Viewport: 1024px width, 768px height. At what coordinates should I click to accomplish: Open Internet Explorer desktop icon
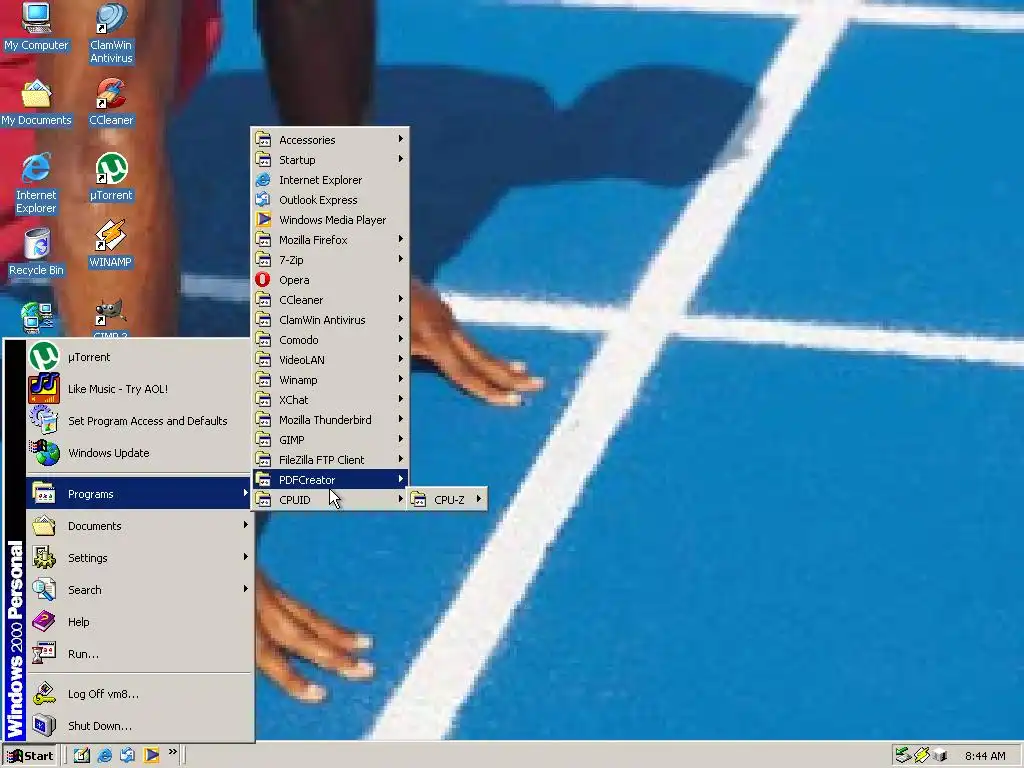[x=36, y=183]
